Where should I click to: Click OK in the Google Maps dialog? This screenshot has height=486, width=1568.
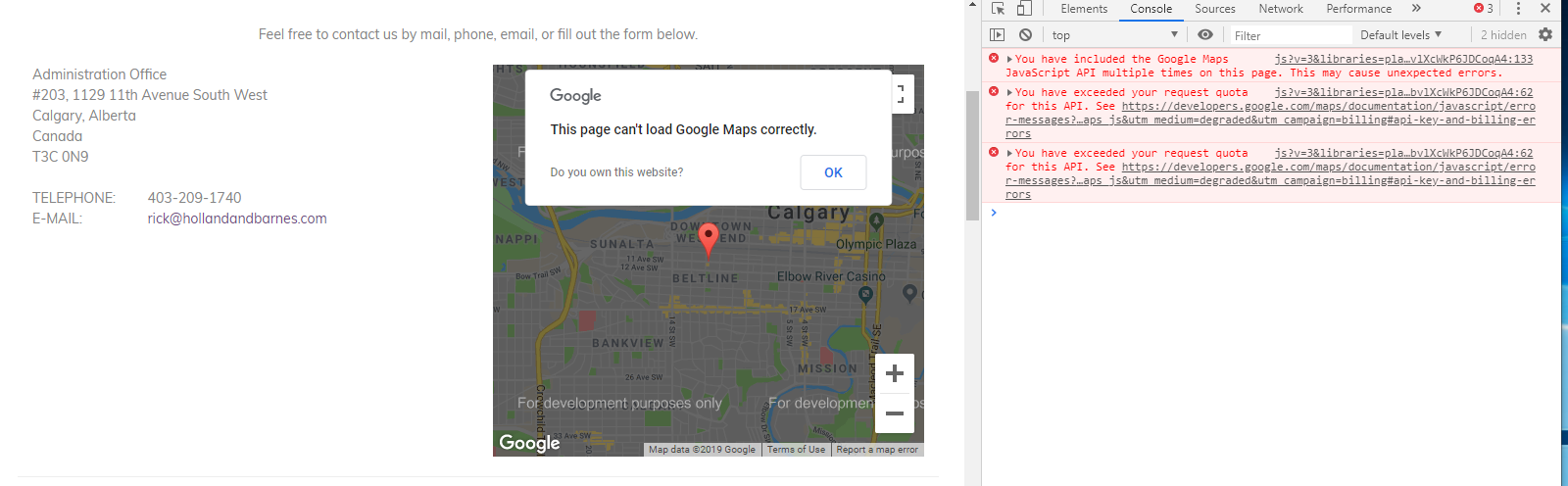(x=833, y=172)
